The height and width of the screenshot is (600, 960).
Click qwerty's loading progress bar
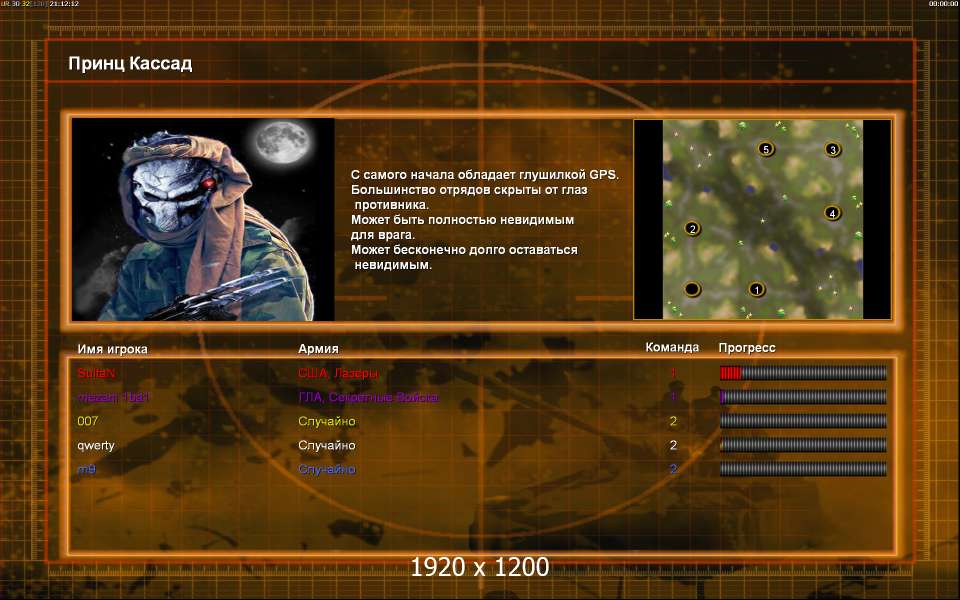pos(803,445)
